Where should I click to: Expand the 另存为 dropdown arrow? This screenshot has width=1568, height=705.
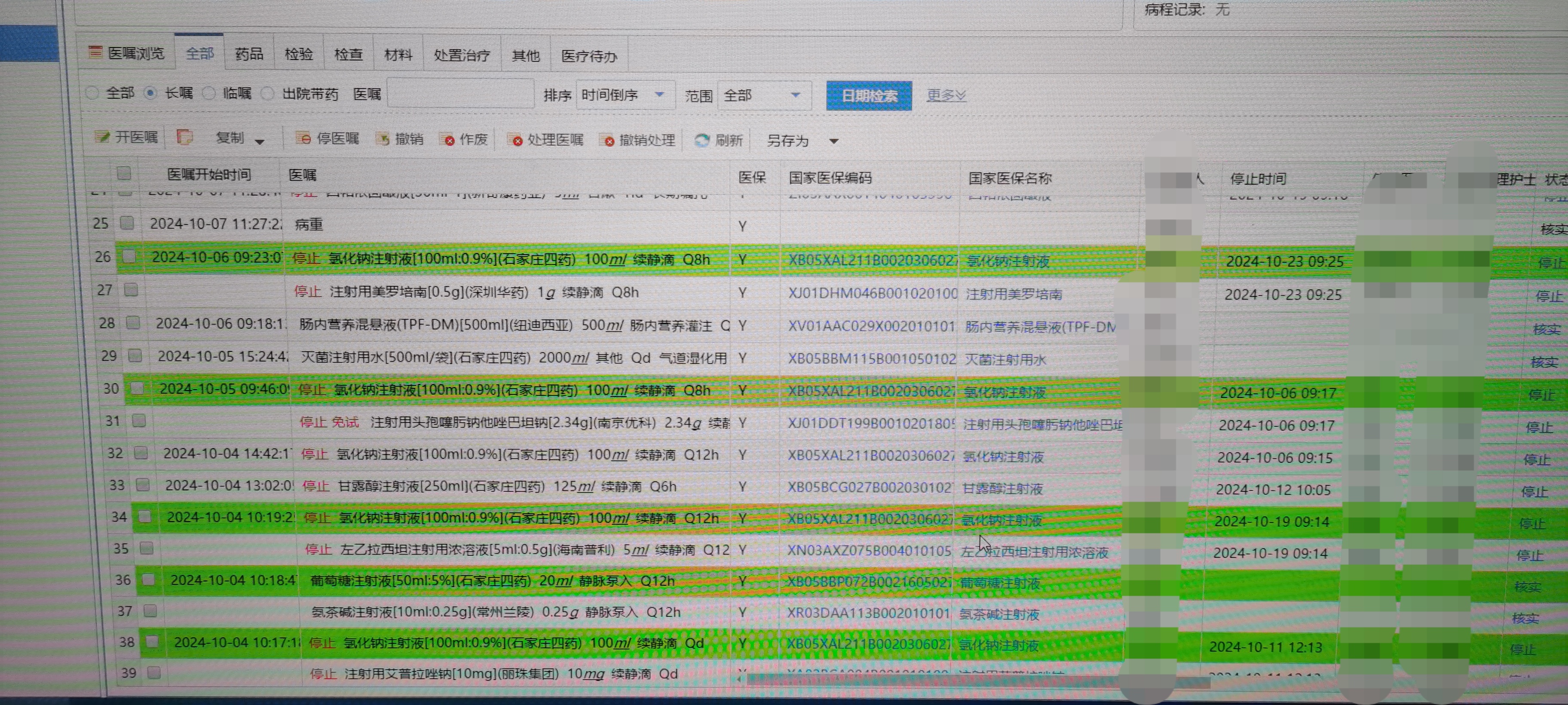pos(834,141)
